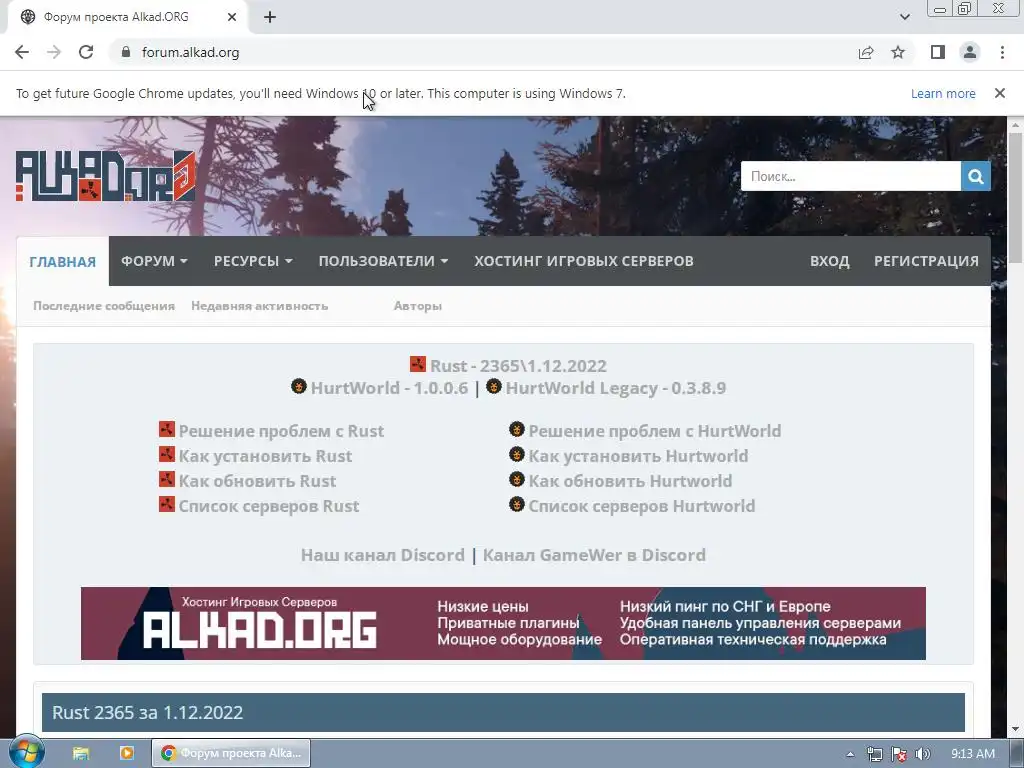
Task: Click Rust icon beside Как установить Rust
Action: pos(167,454)
